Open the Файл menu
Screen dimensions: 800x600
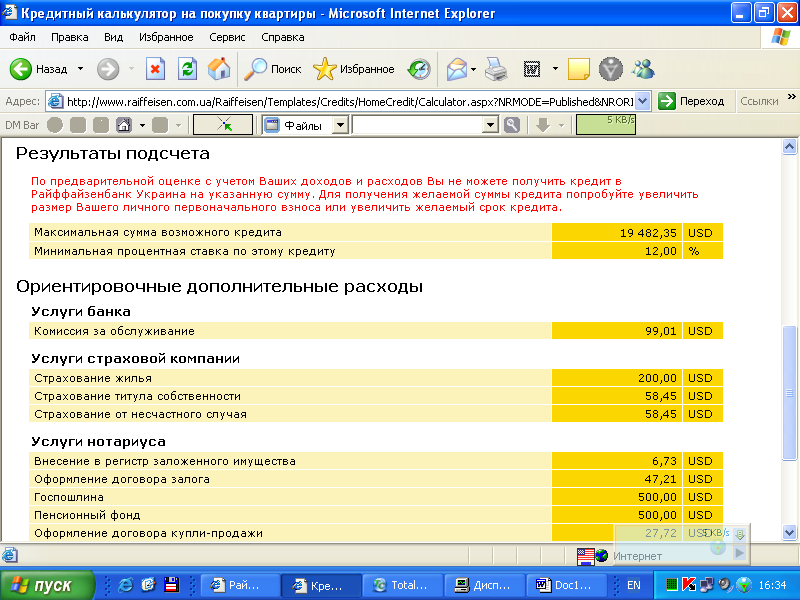(22, 37)
